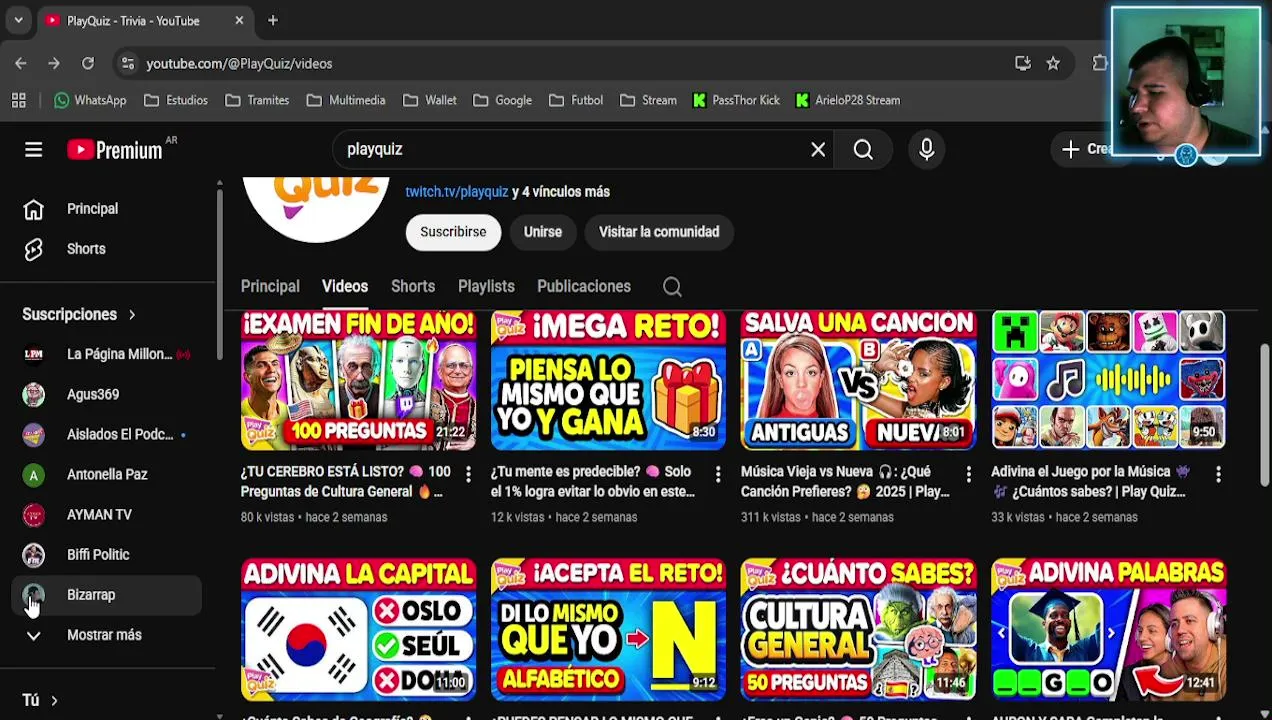The width and height of the screenshot is (1272, 720).
Task: Run search with the magnifier button
Action: (x=863, y=149)
